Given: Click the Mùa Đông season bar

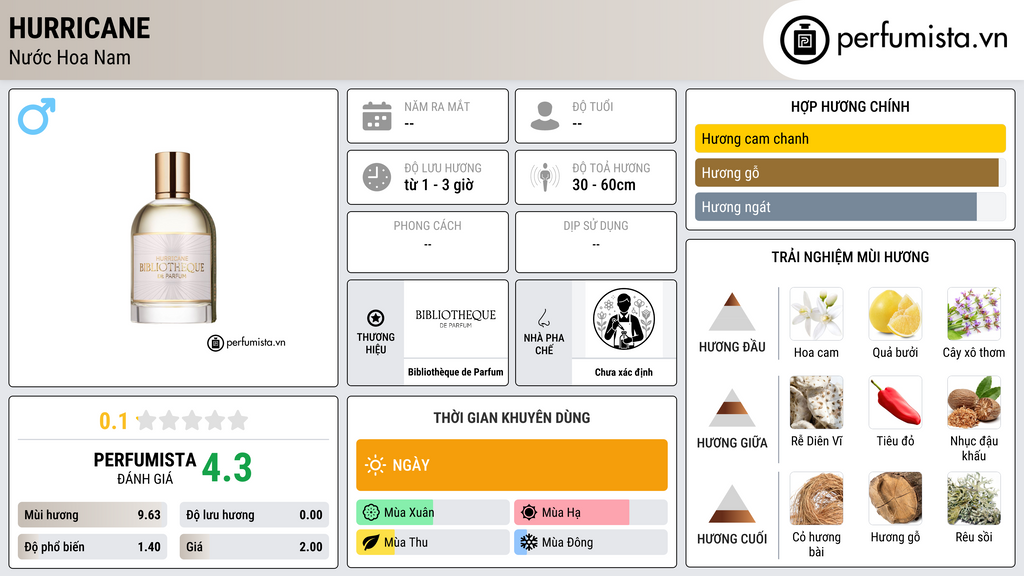Looking at the screenshot, I should pyautogui.click(x=591, y=542).
